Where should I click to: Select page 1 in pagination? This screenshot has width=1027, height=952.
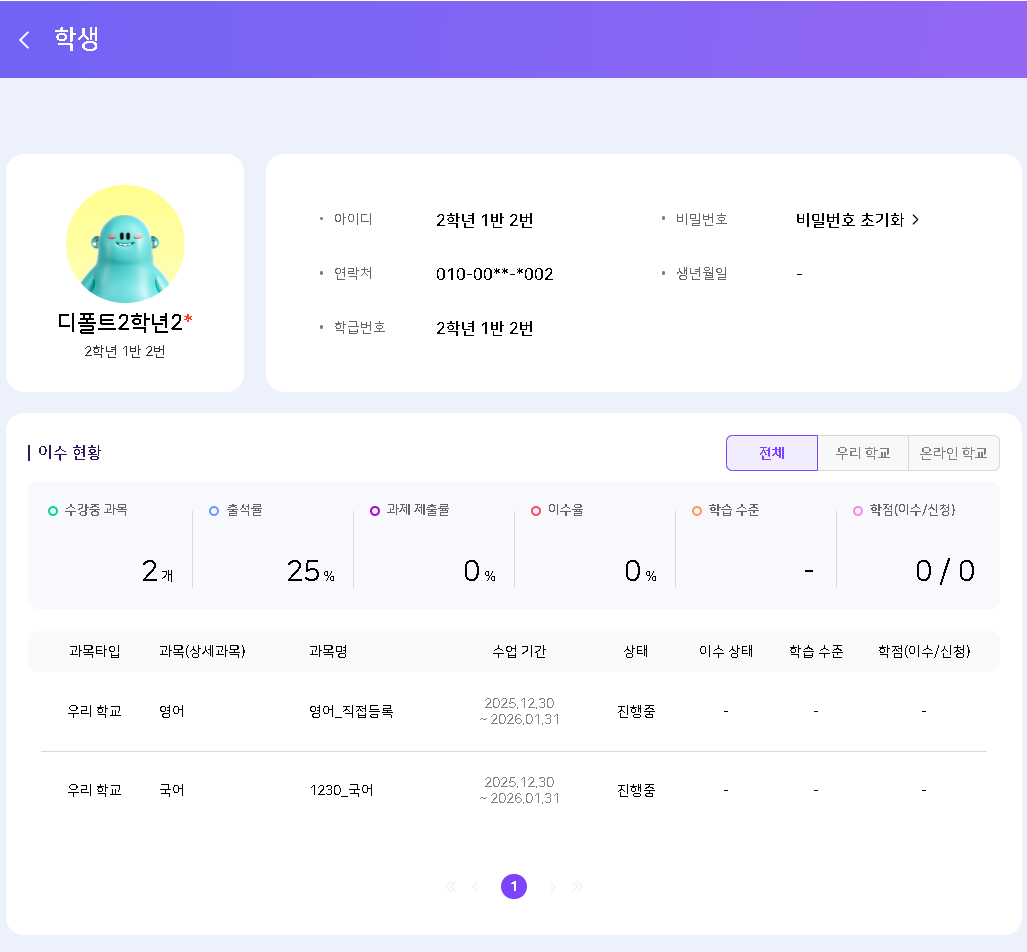[514, 886]
